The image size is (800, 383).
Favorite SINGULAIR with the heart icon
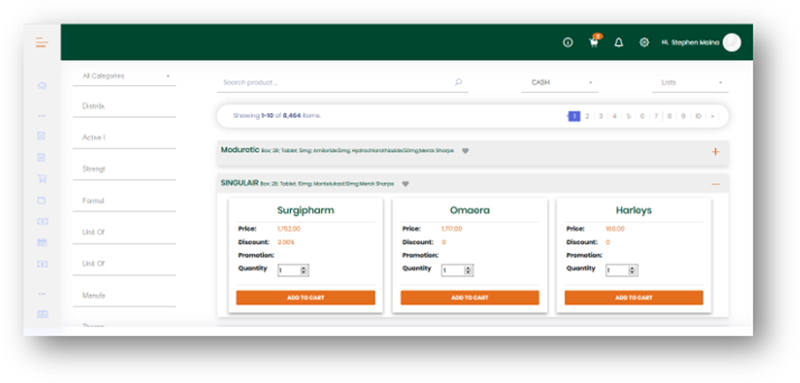tap(406, 184)
